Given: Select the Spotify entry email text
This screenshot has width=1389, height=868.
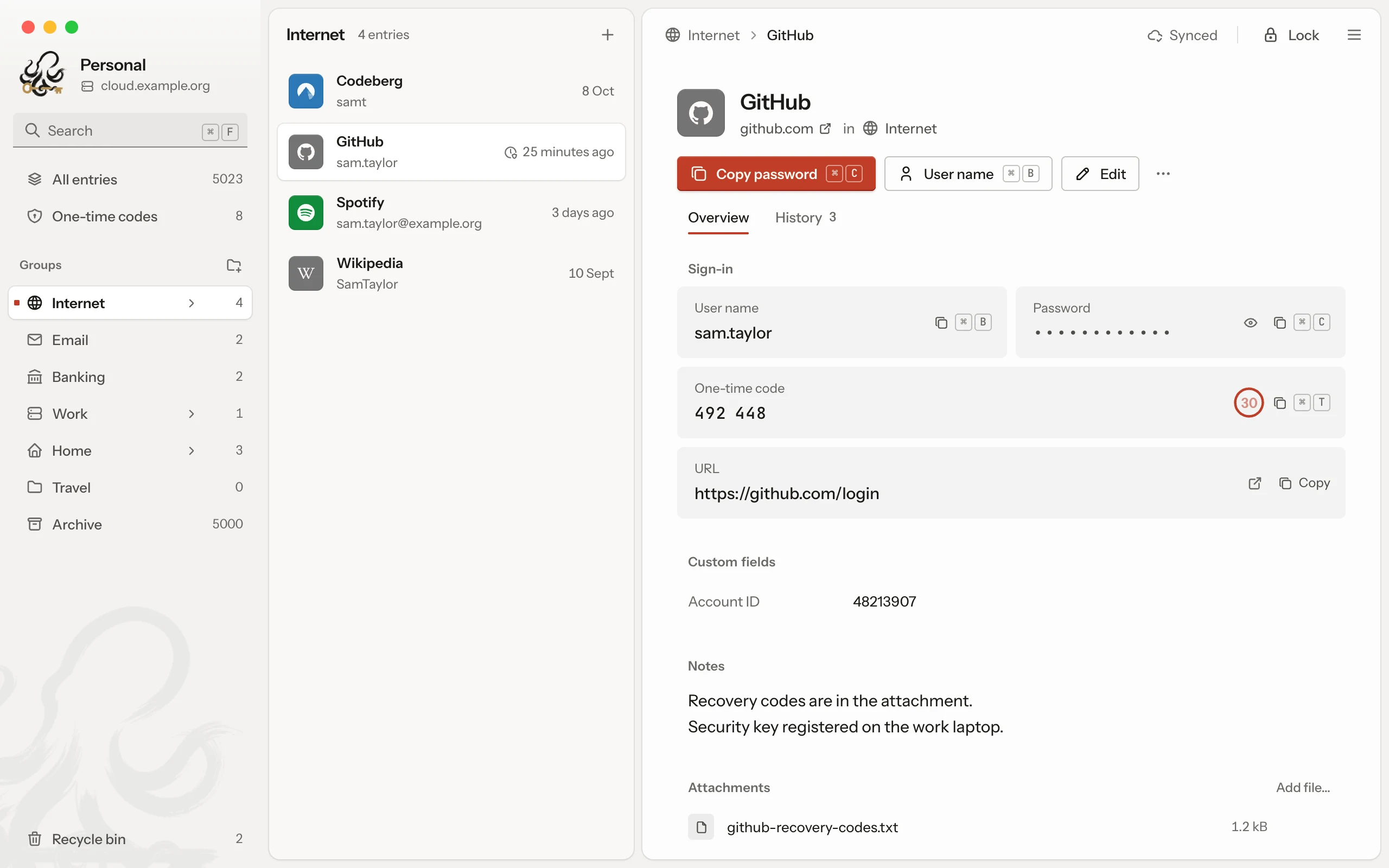Looking at the screenshot, I should 409,224.
